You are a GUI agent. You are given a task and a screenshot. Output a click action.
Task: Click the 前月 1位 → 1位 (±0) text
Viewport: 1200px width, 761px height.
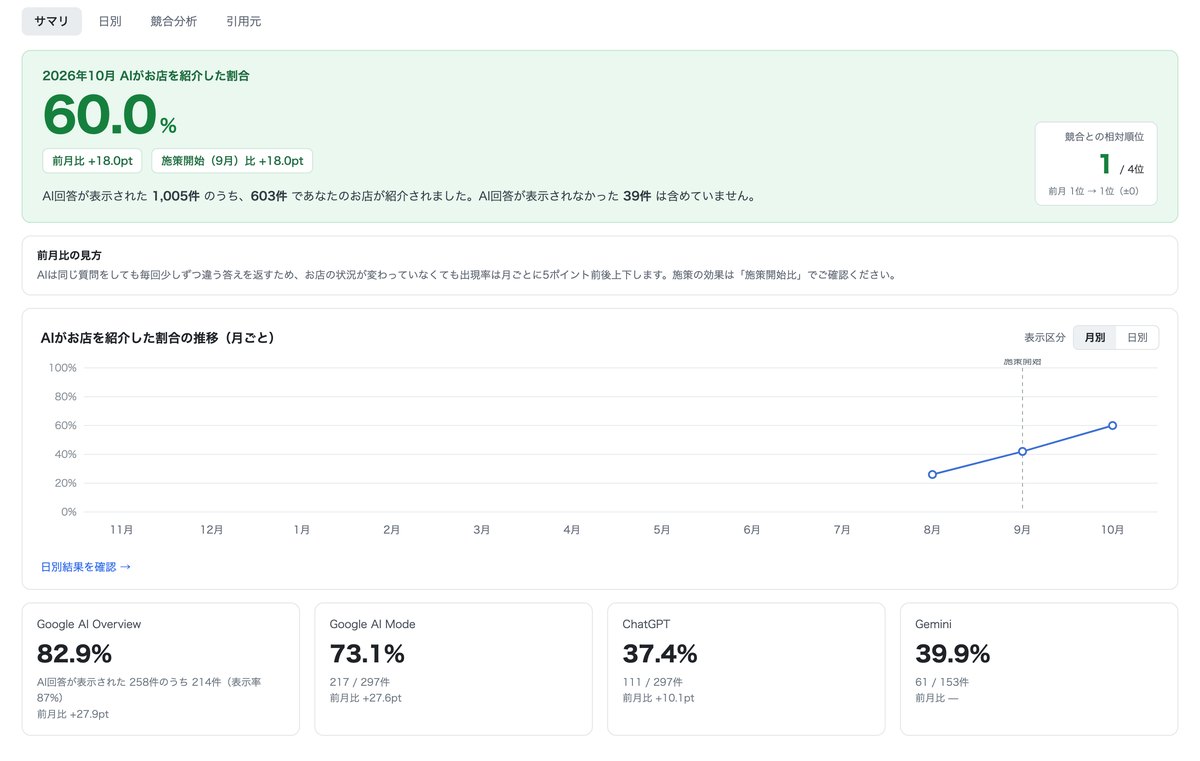point(1094,190)
